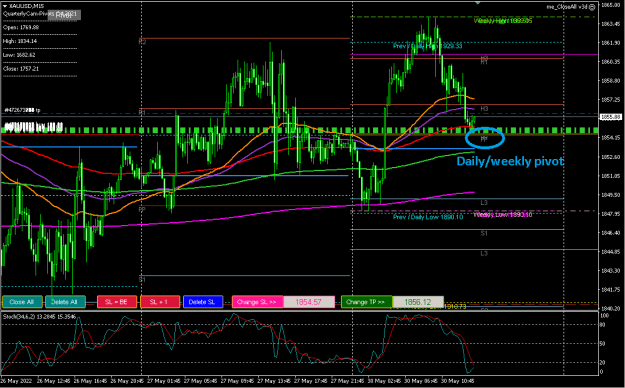Open the XAUUSD,M15 chart dropdown triangle
The width and height of the screenshot is (625, 388).
[5, 6]
